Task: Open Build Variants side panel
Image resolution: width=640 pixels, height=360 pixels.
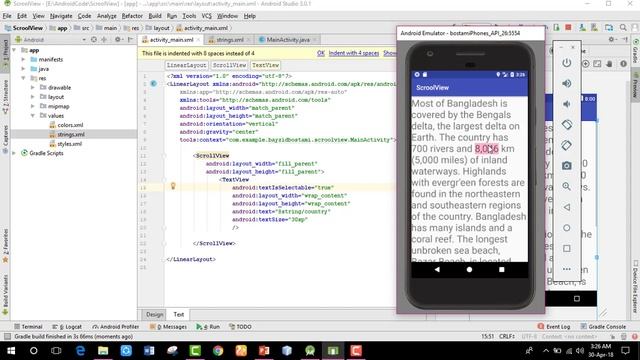Action: 5,294
